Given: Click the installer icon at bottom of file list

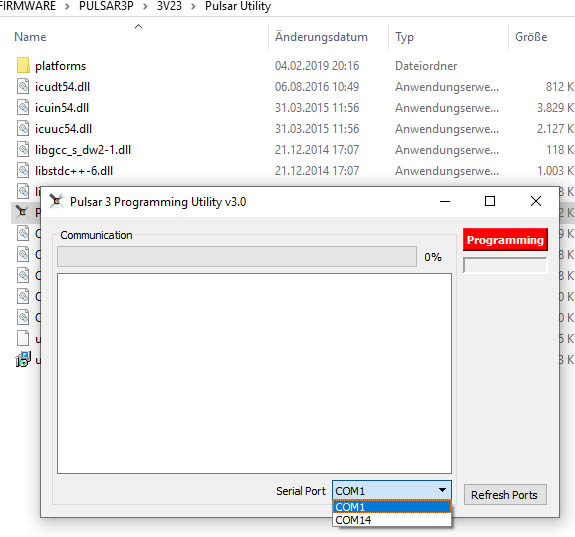Looking at the screenshot, I should coord(23,359).
